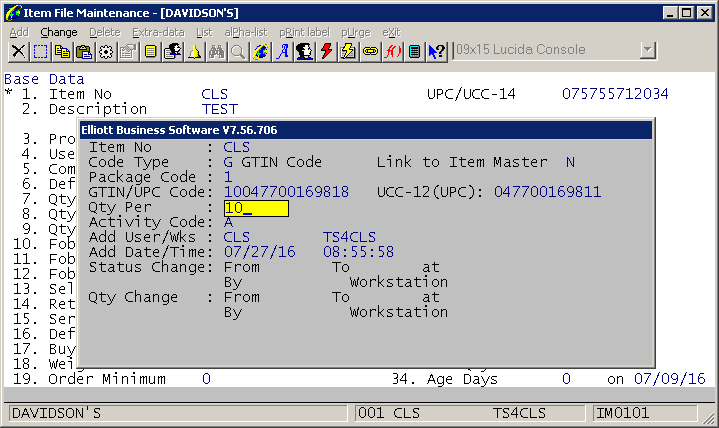
Task: Click the Link to Item Master N value
Action: 570,162
